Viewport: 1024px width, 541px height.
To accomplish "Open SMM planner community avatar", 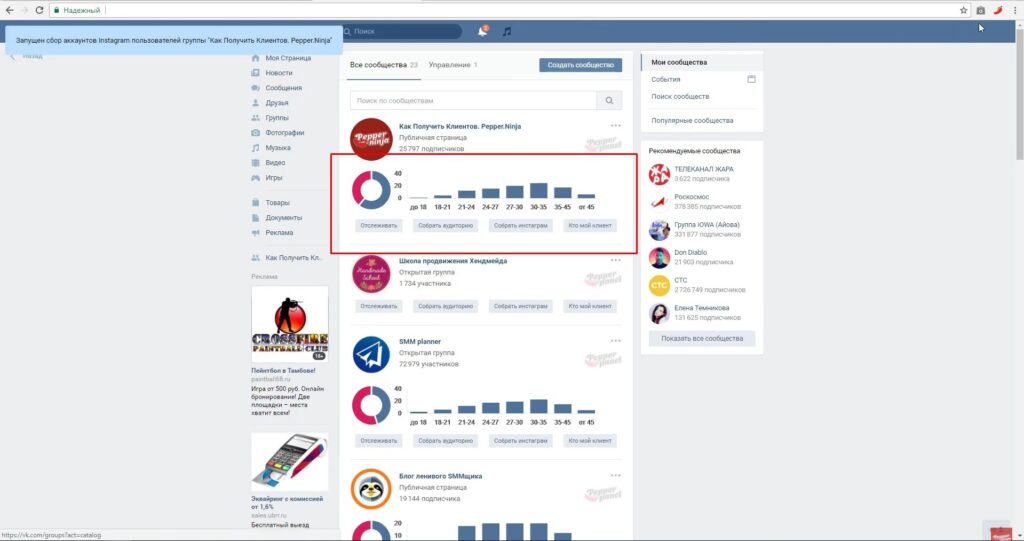I will pos(371,354).
